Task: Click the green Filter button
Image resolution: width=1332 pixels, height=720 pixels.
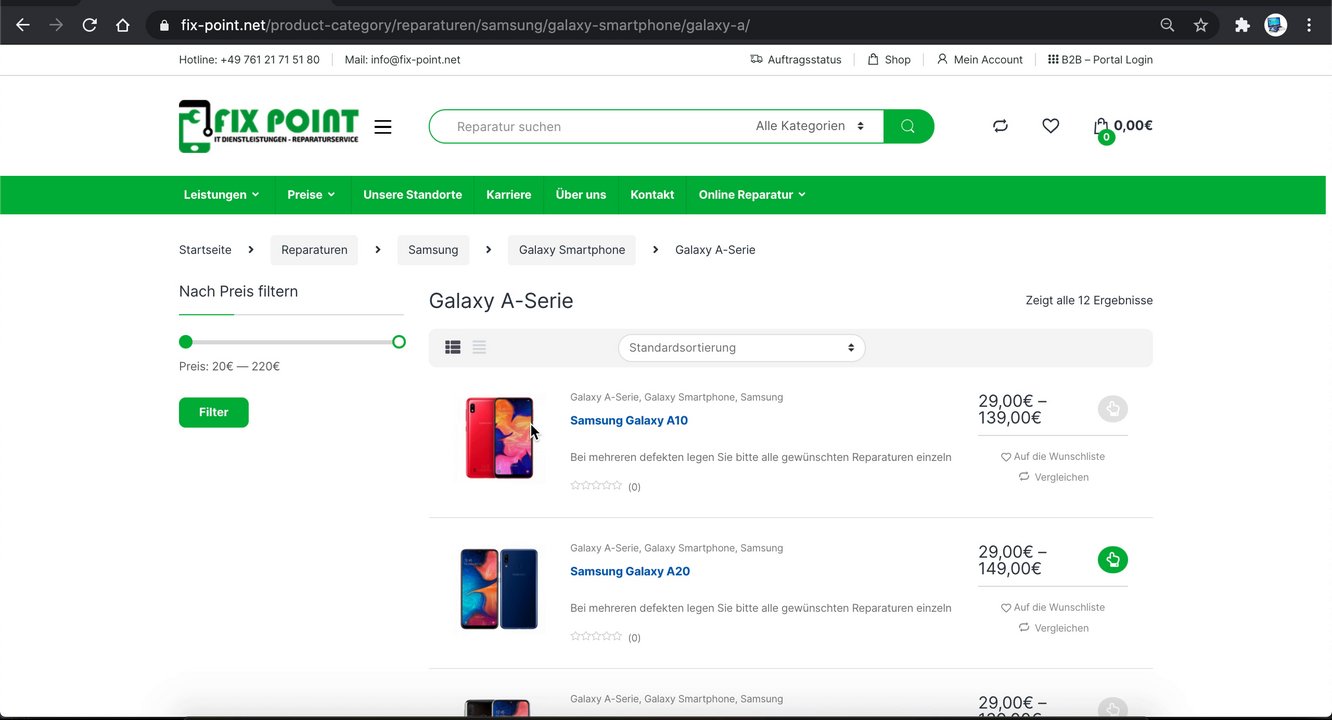Action: point(214,412)
